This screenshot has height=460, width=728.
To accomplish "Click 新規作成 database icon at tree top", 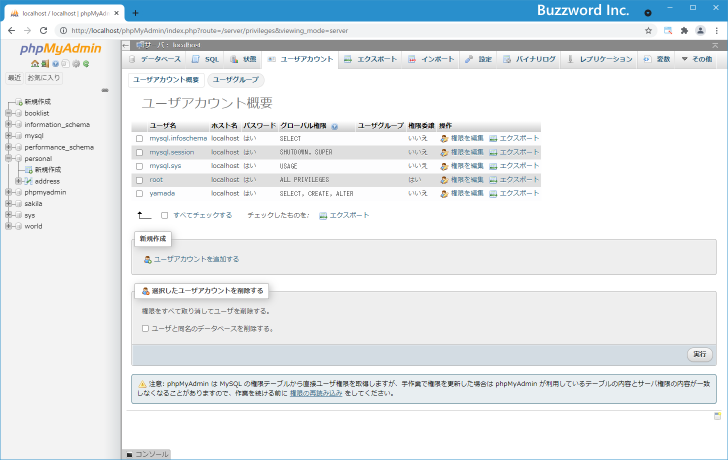I will coord(19,102).
